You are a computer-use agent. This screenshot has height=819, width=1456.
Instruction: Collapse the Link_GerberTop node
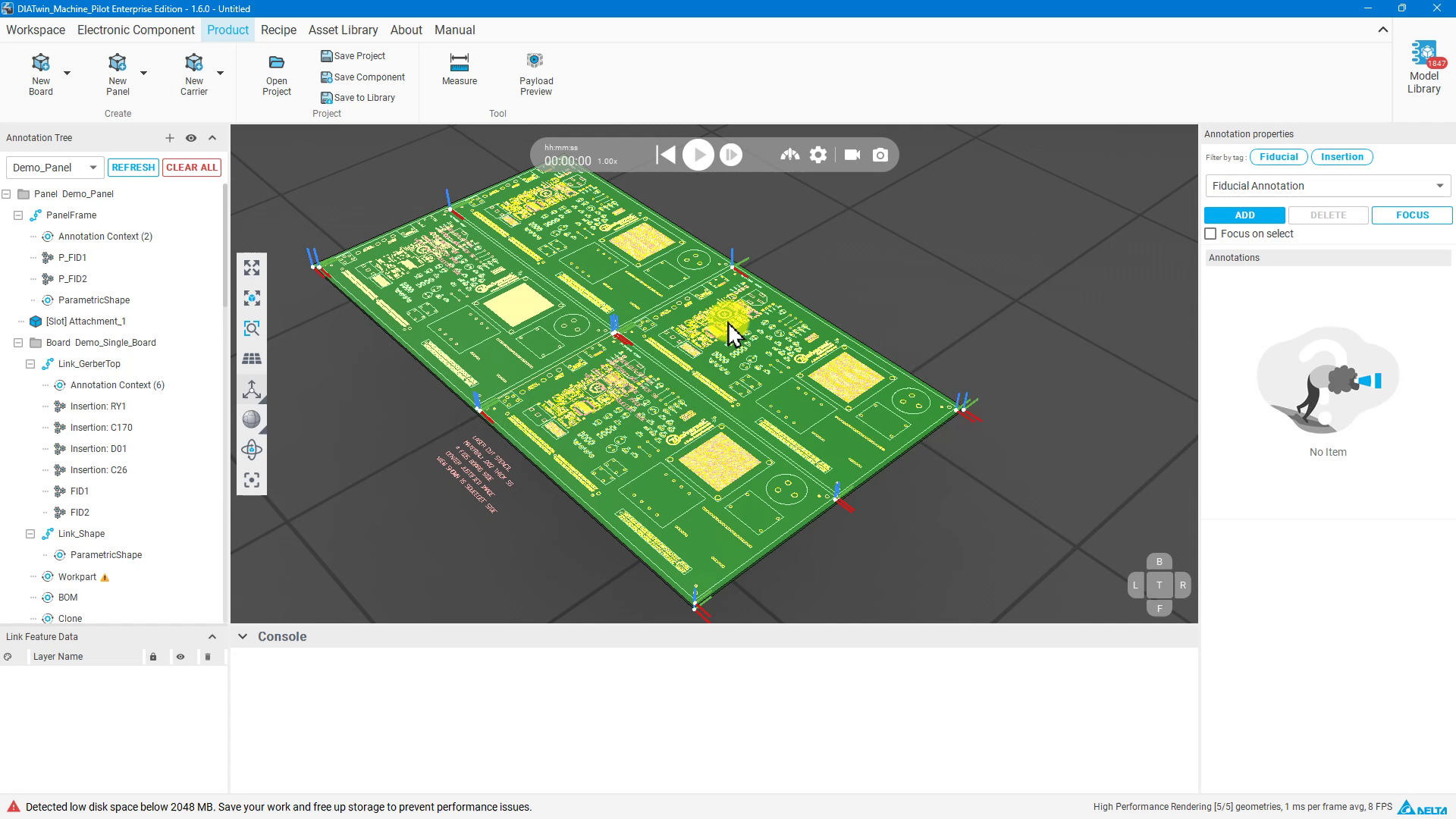[30, 364]
